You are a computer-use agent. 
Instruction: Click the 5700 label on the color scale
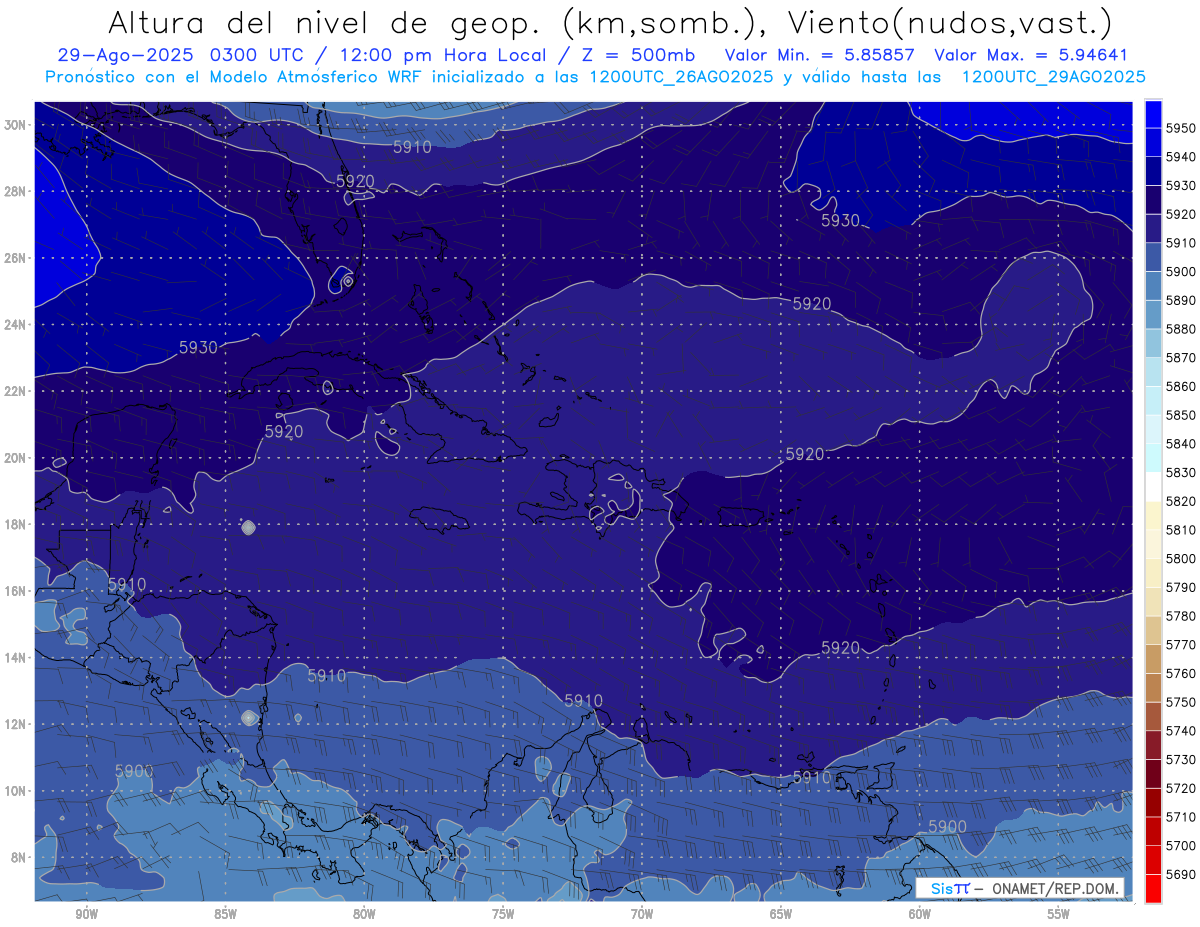1181,845
